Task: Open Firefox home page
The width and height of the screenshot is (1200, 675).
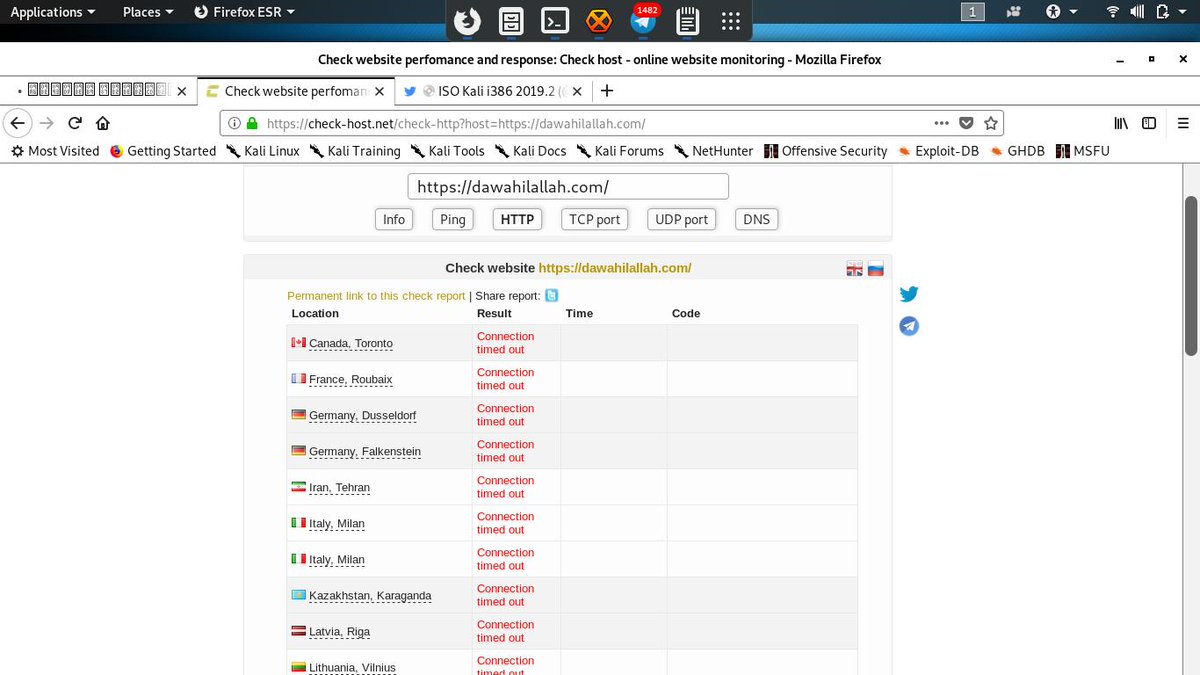Action: coord(102,123)
